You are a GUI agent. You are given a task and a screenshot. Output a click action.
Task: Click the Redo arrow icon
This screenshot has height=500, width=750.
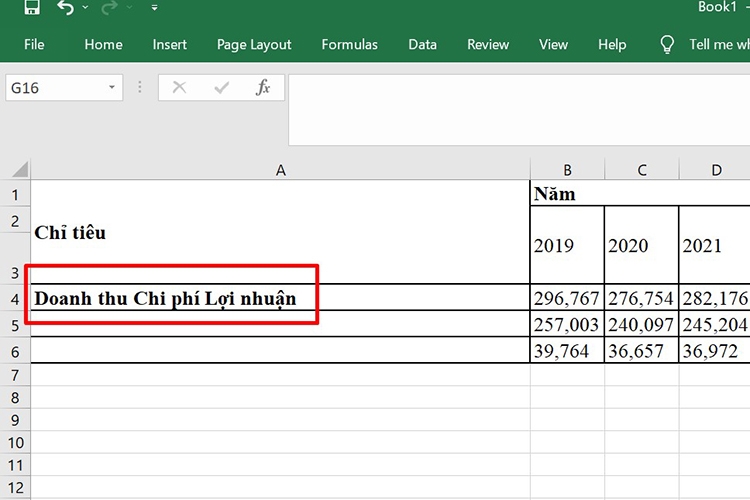coord(109,7)
